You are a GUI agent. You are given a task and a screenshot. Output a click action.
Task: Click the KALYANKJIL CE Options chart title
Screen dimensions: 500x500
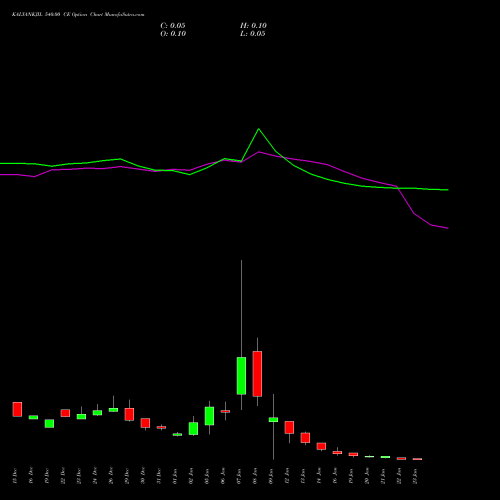pyautogui.click(x=78, y=15)
